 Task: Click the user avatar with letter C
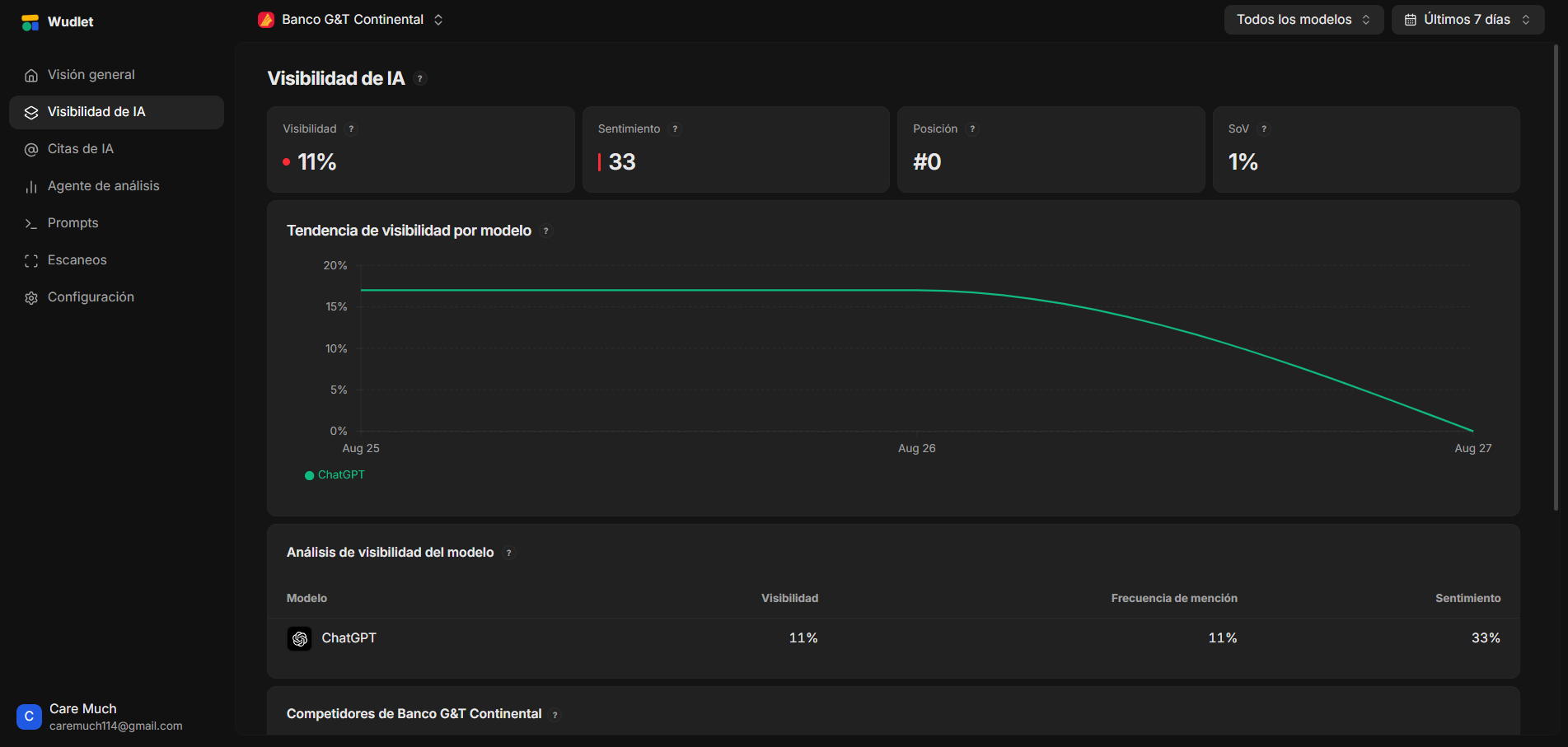29,717
